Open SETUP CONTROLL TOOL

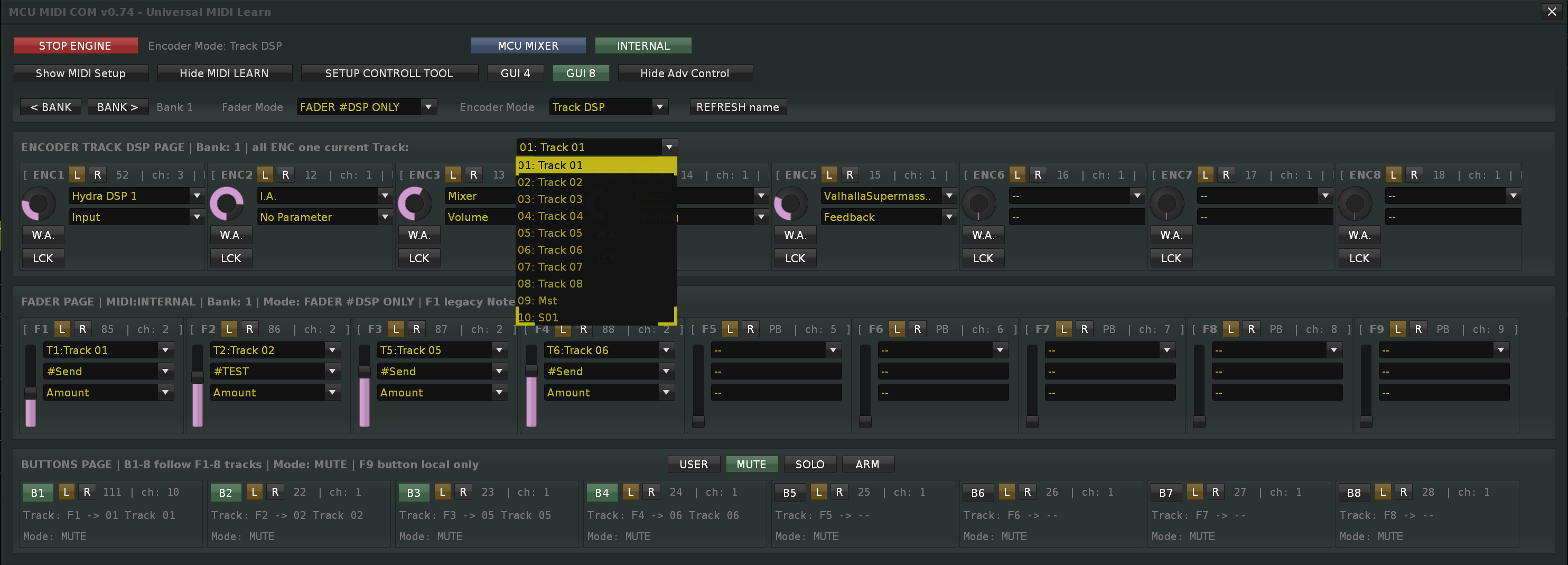tap(389, 73)
